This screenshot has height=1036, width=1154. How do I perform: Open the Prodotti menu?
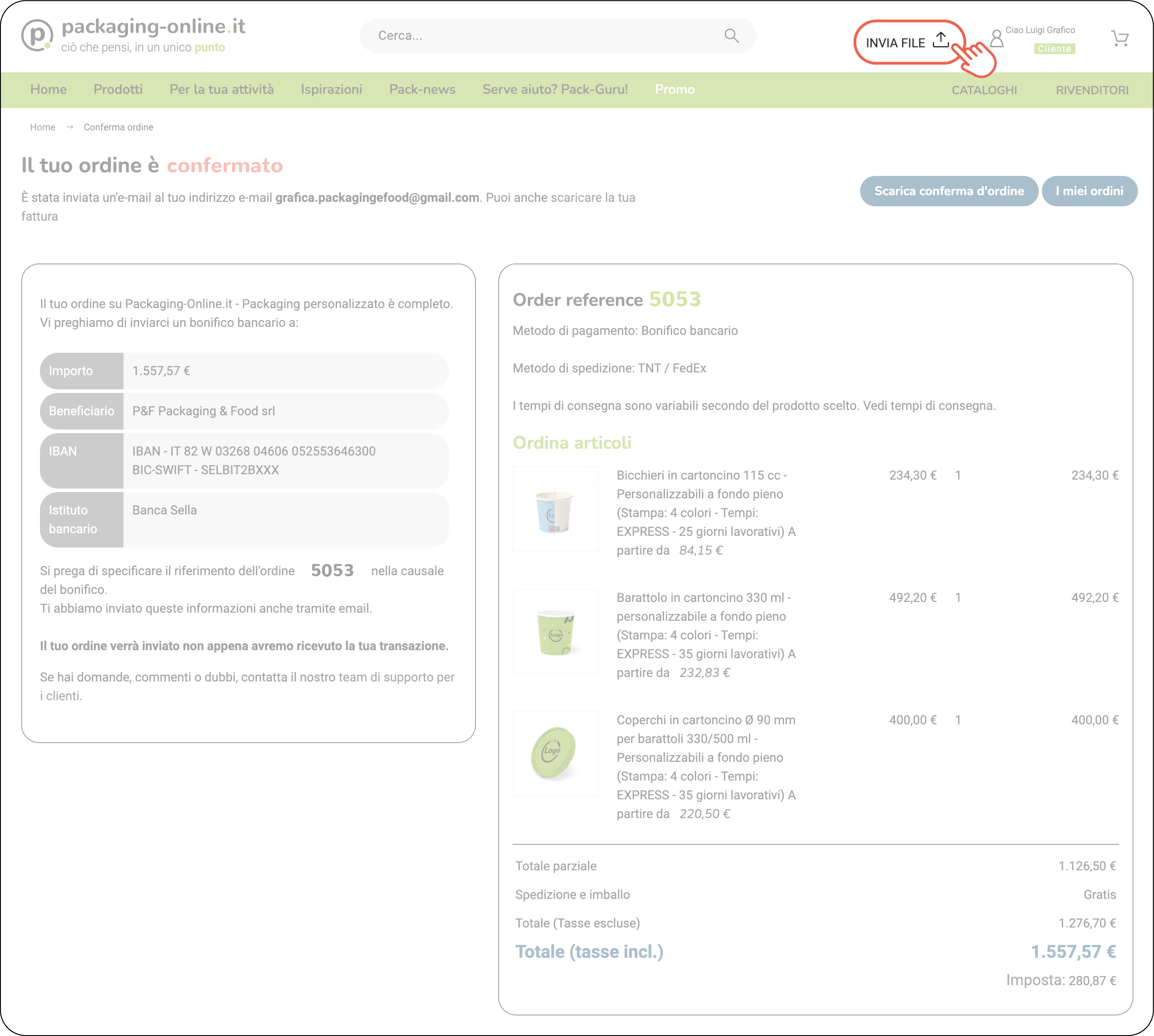click(x=118, y=89)
